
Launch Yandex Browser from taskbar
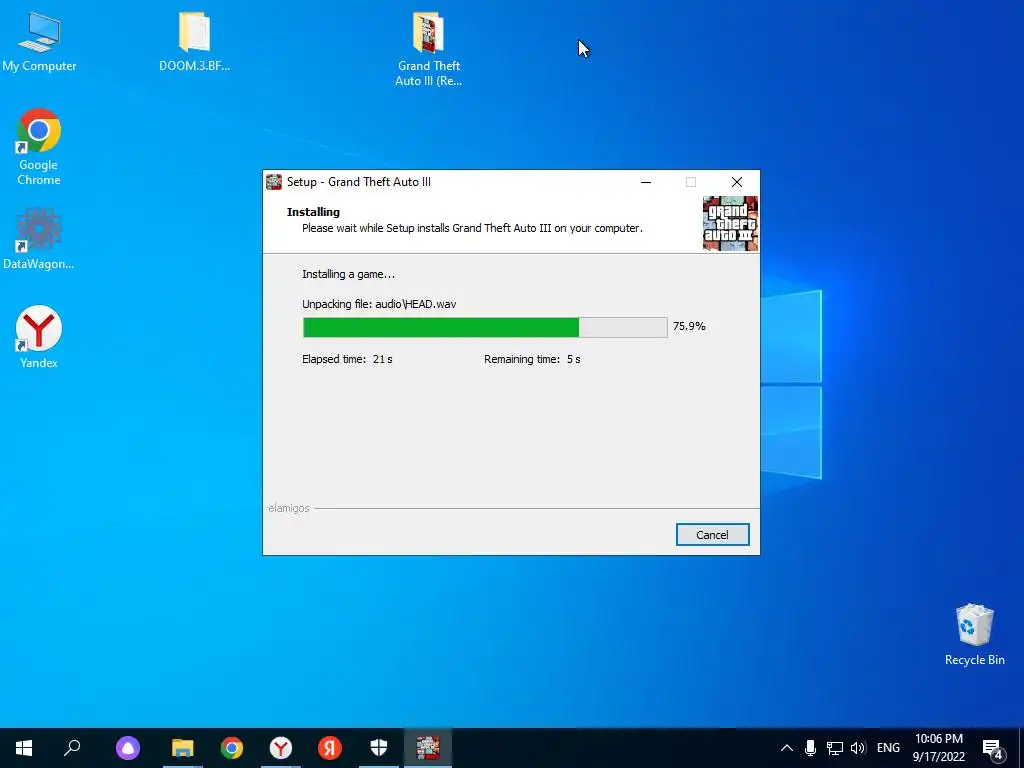(281, 748)
